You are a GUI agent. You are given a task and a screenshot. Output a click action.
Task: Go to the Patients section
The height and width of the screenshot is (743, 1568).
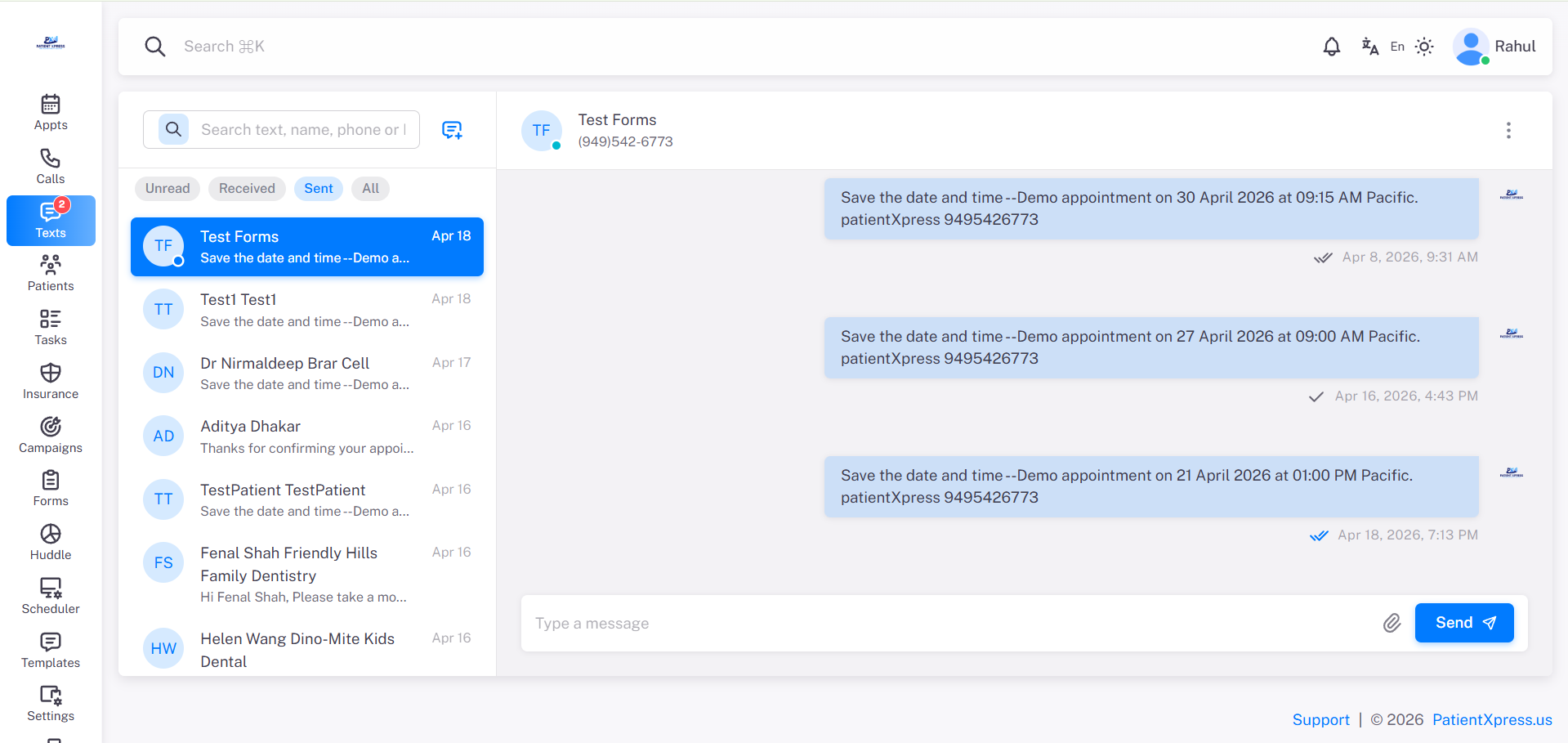(50, 272)
